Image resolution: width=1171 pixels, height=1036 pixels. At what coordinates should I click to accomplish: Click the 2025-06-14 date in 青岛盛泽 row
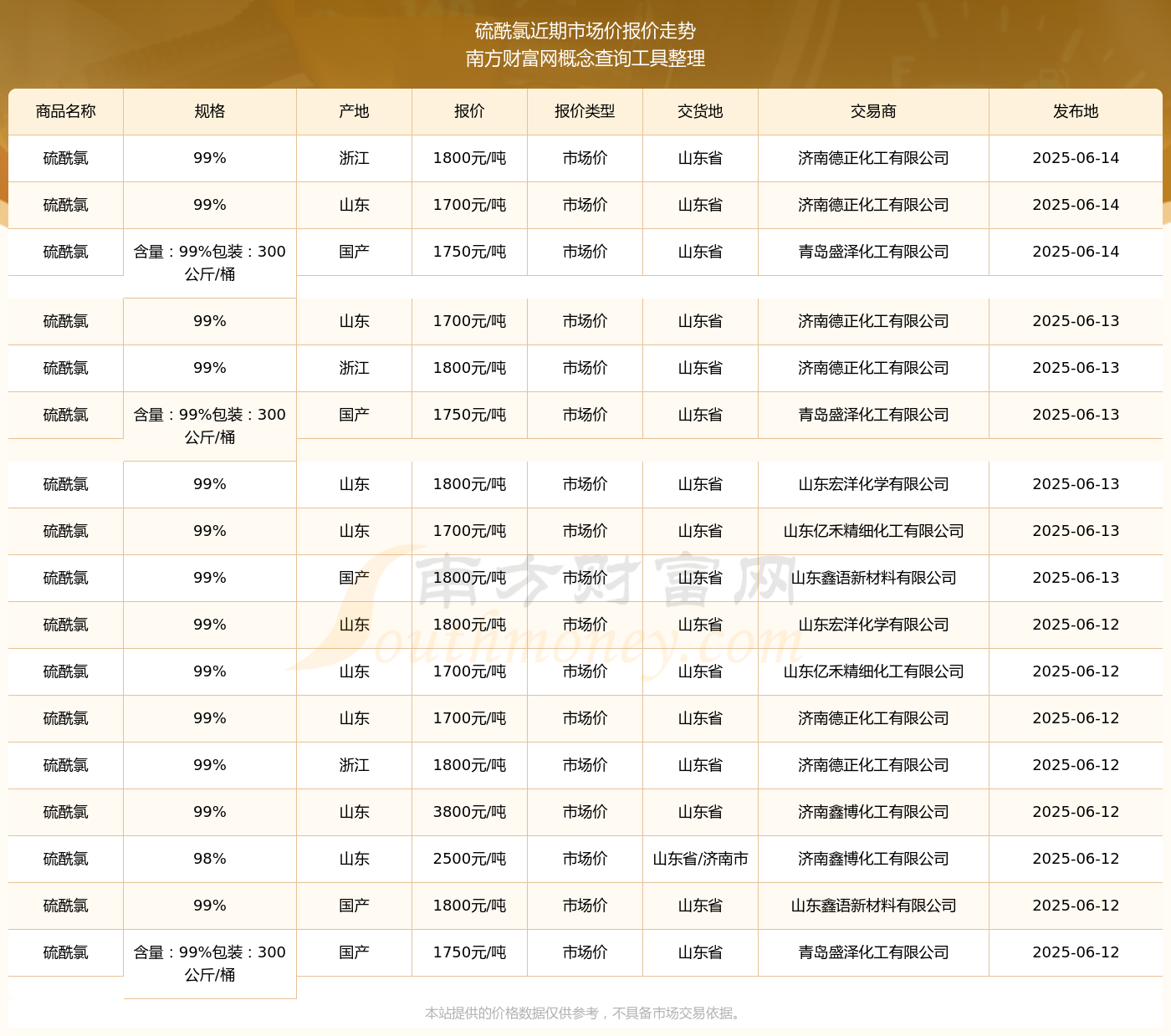point(1076,252)
